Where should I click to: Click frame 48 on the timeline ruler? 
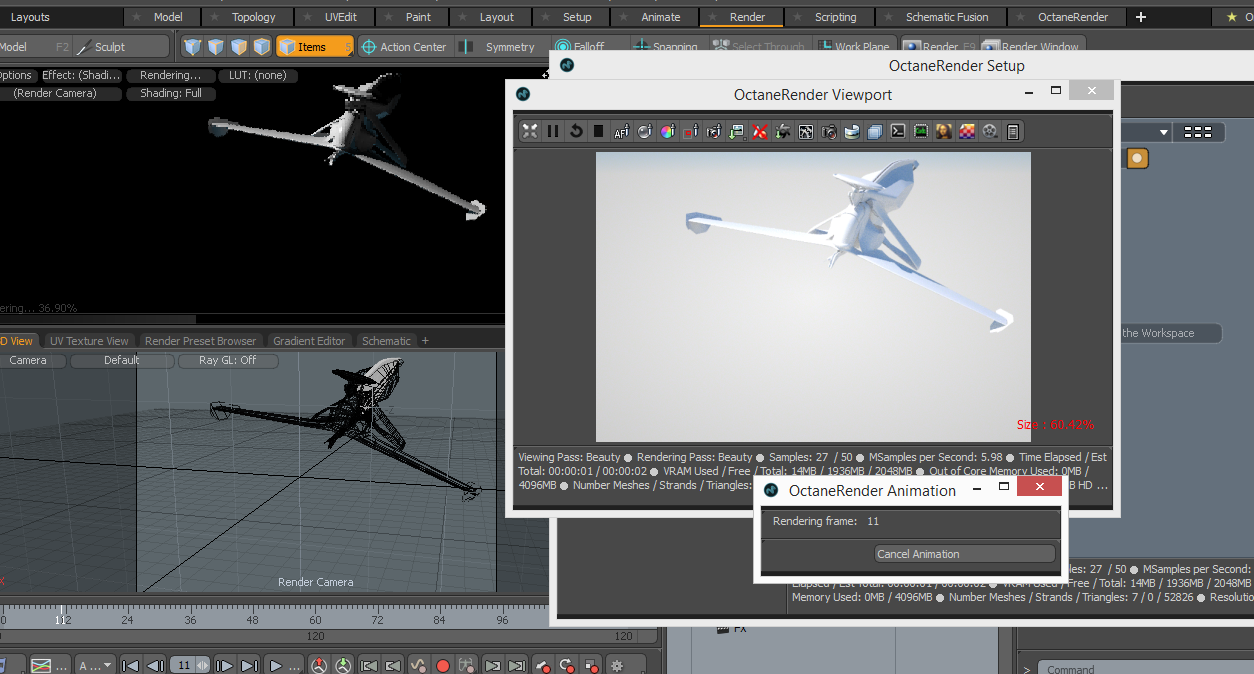pos(252,620)
